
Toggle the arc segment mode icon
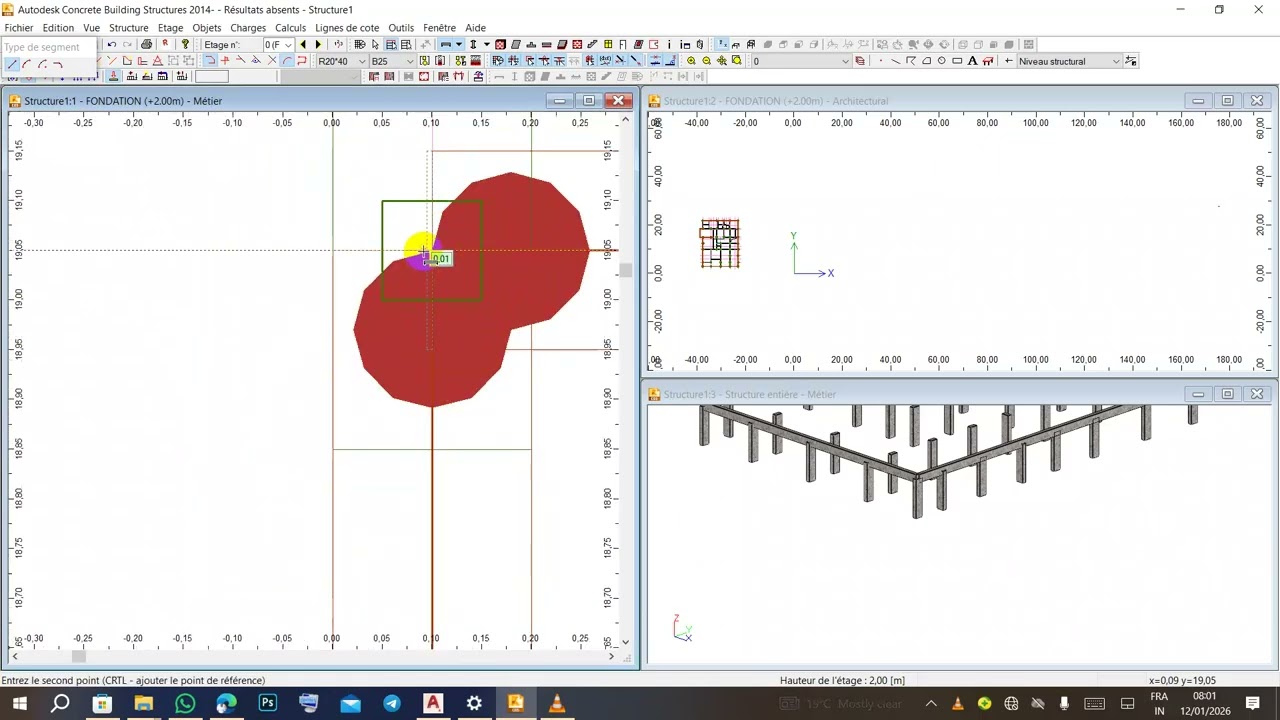(x=287, y=61)
